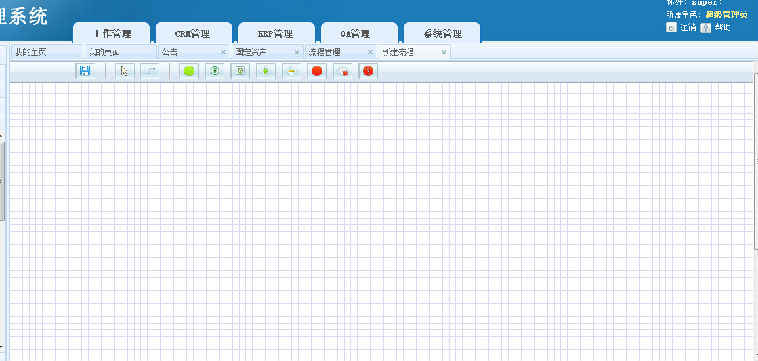Open the OA管理 tab
This screenshot has width=758, height=361.
pyautogui.click(x=359, y=33)
